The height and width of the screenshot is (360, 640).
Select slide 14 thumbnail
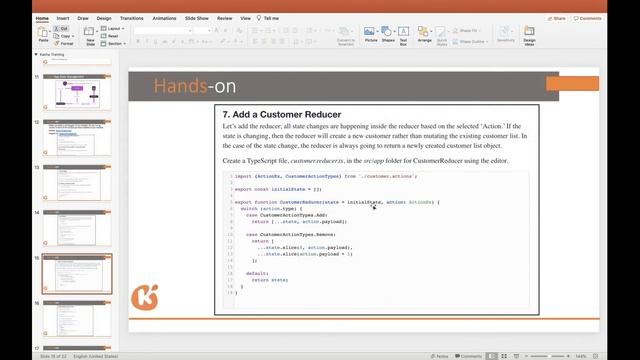coord(77,228)
